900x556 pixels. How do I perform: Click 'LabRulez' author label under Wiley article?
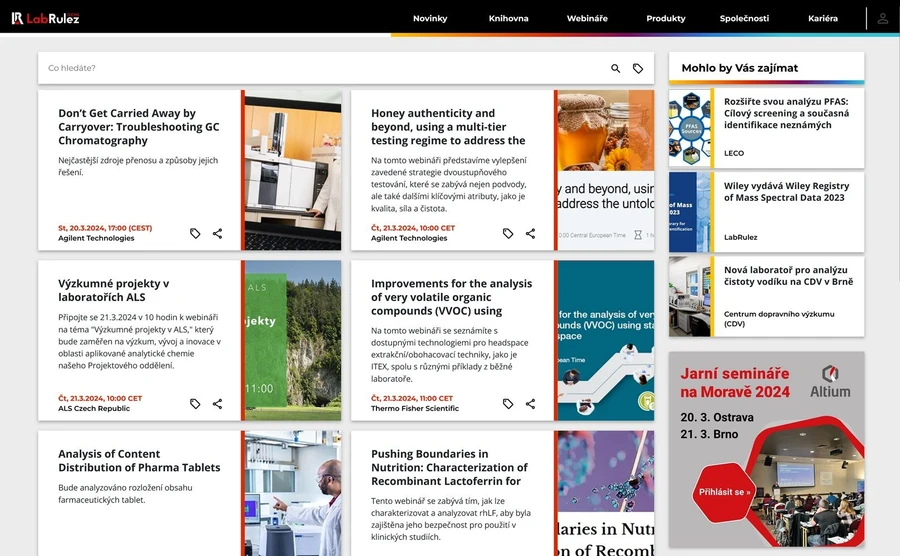click(740, 237)
